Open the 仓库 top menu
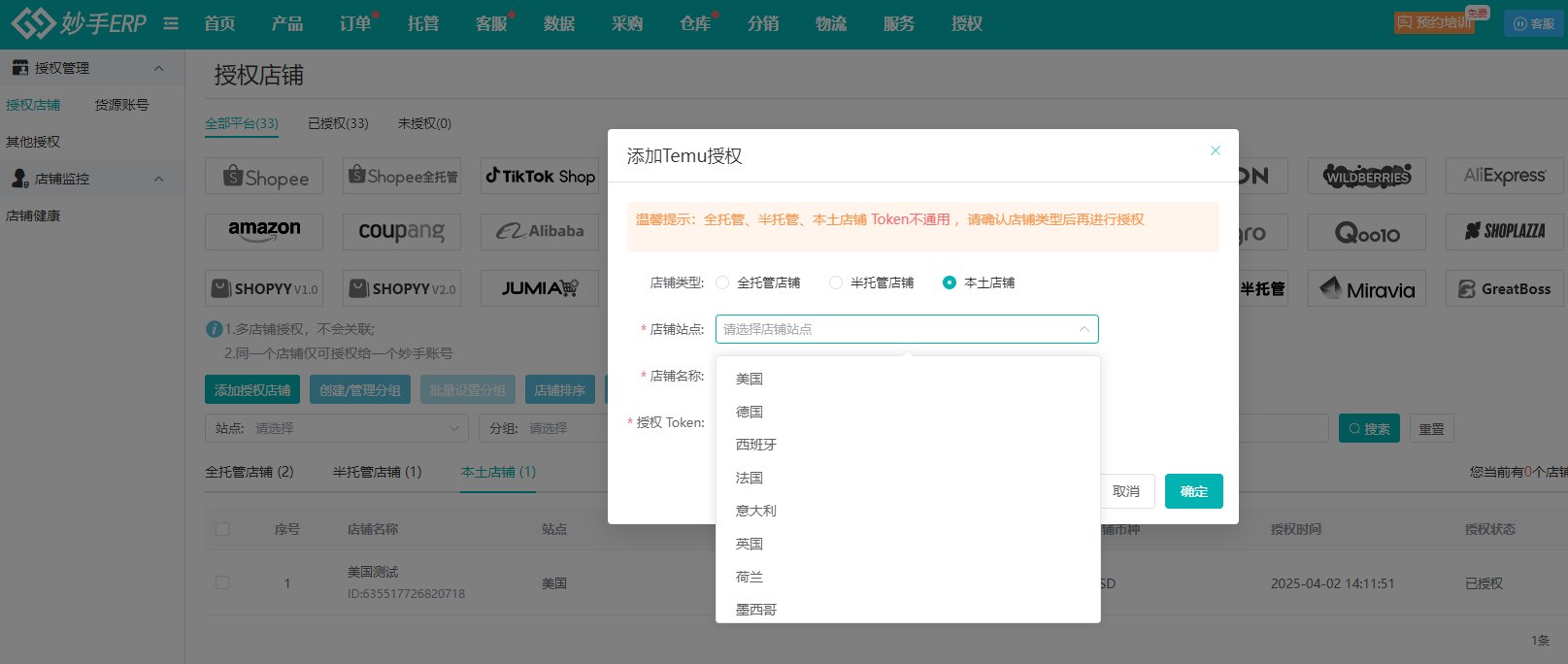This screenshot has width=1568, height=664. tap(695, 23)
